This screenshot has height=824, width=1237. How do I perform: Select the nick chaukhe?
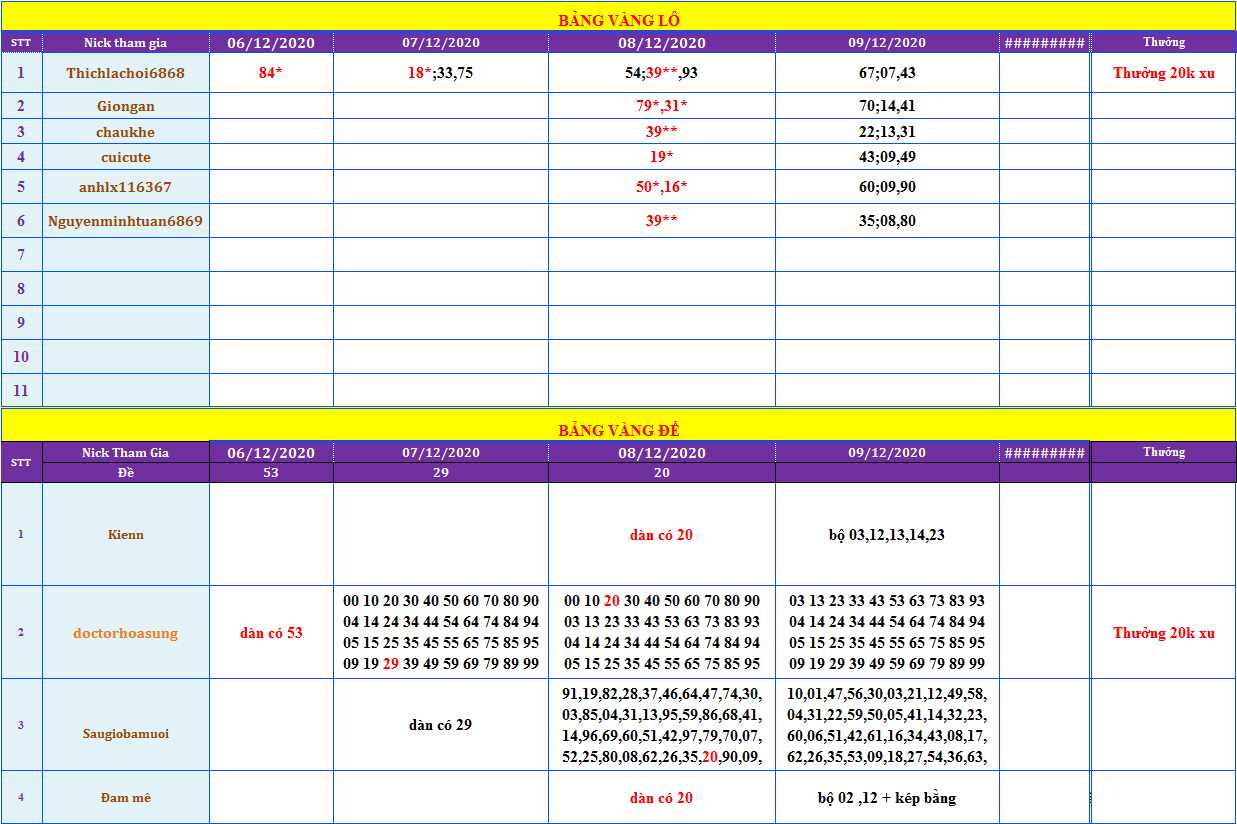pos(126,132)
